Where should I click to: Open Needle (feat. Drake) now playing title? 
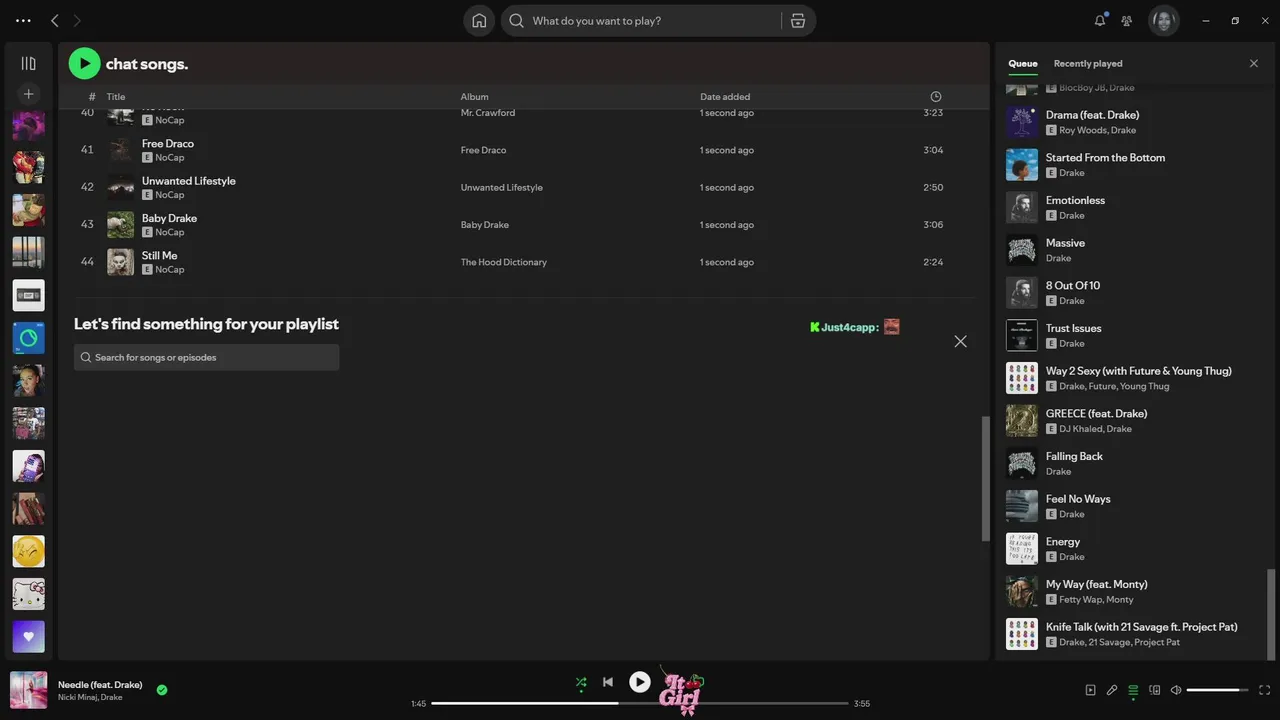click(100, 685)
